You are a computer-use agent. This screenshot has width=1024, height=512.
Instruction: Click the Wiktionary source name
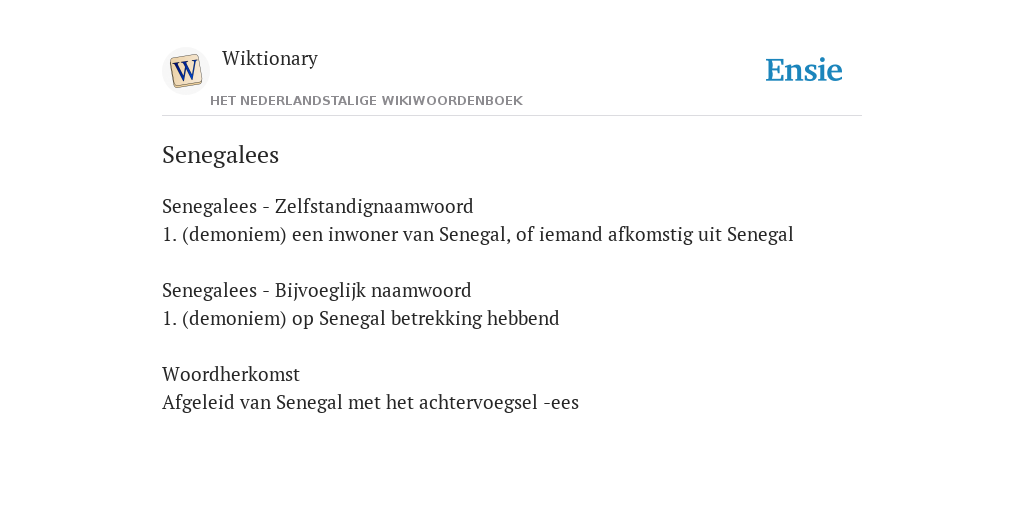[x=270, y=58]
